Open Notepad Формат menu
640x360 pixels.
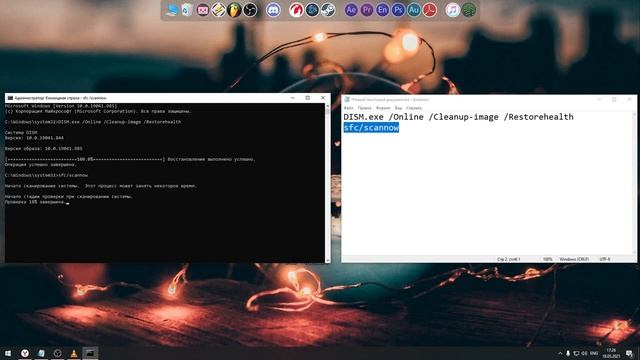[383, 108]
